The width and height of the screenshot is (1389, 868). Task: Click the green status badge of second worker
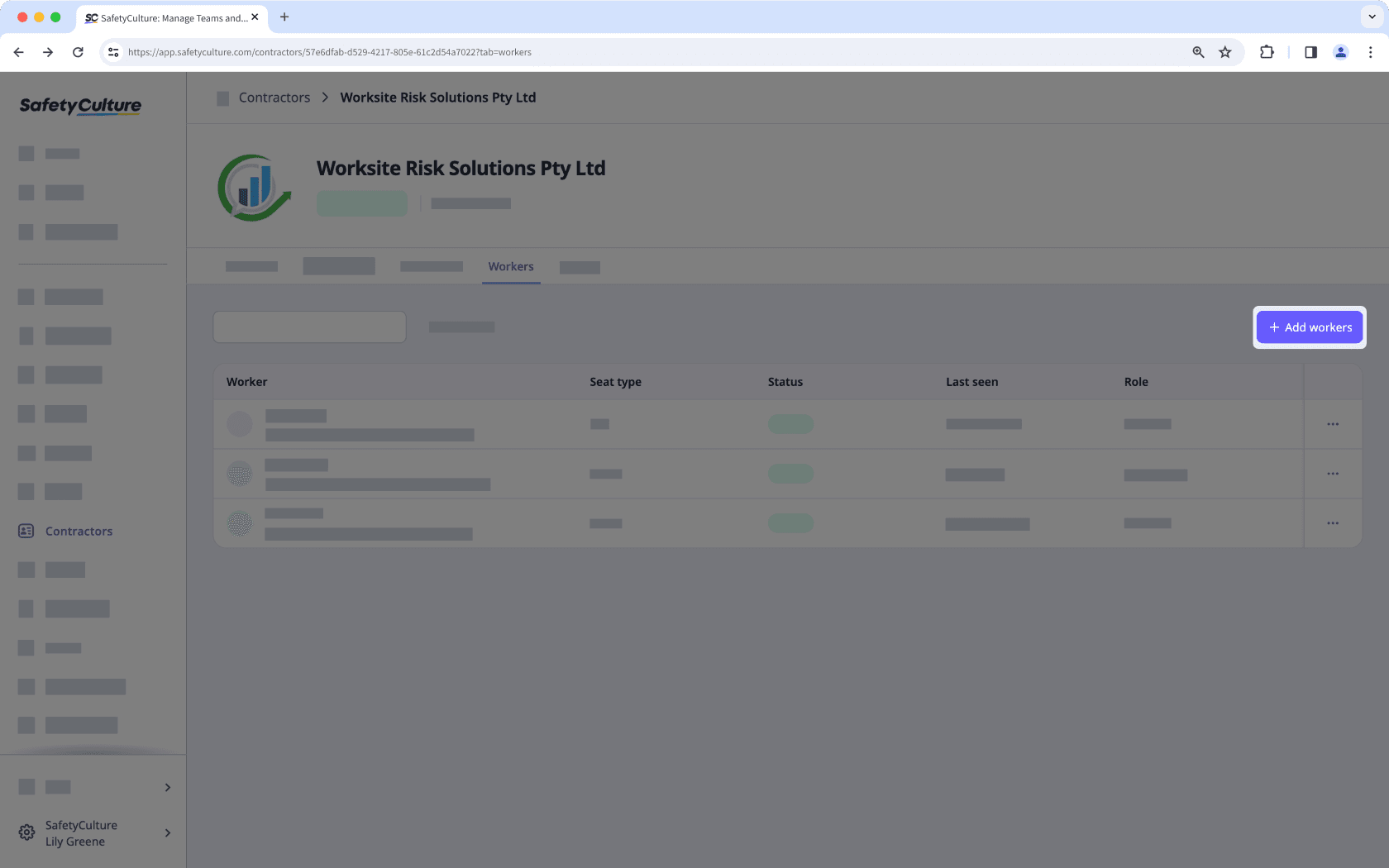point(790,473)
